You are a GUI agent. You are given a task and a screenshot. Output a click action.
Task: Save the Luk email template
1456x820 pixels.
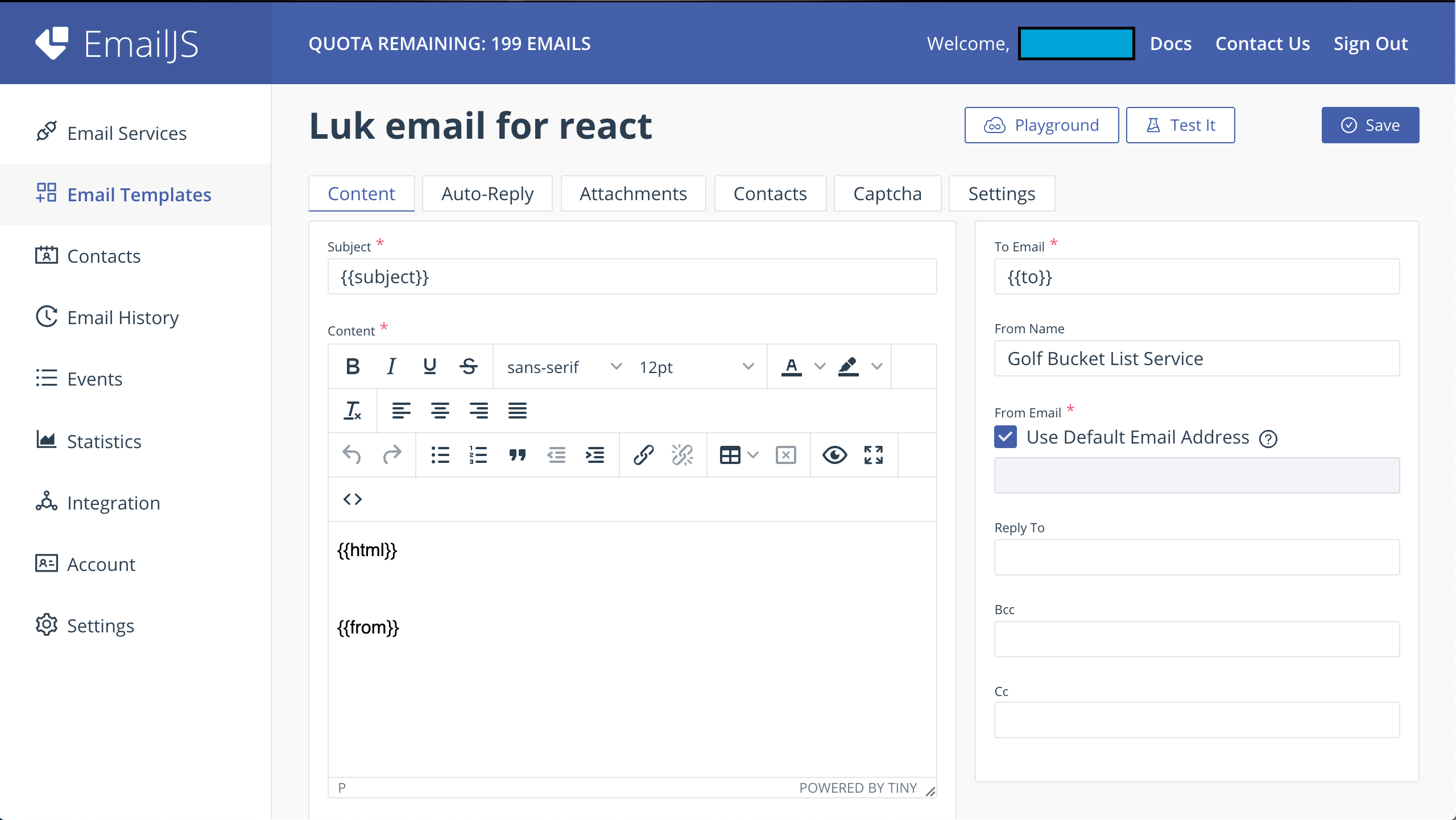click(1369, 125)
